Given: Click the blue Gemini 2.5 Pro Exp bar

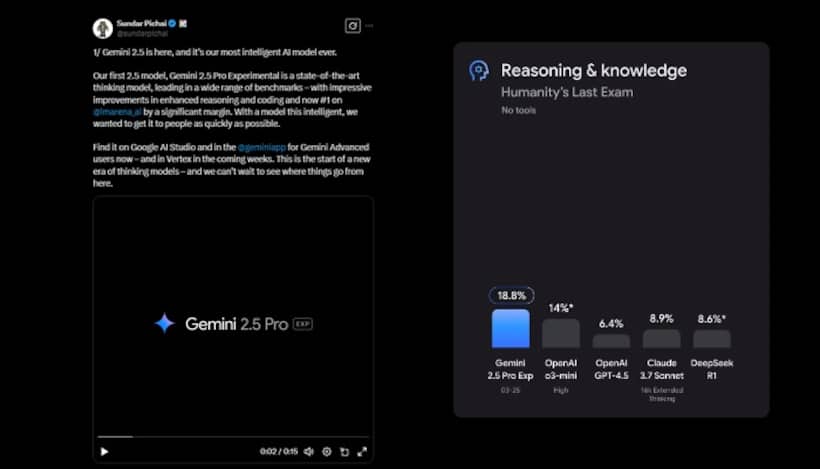Looking at the screenshot, I should pyautogui.click(x=510, y=329).
